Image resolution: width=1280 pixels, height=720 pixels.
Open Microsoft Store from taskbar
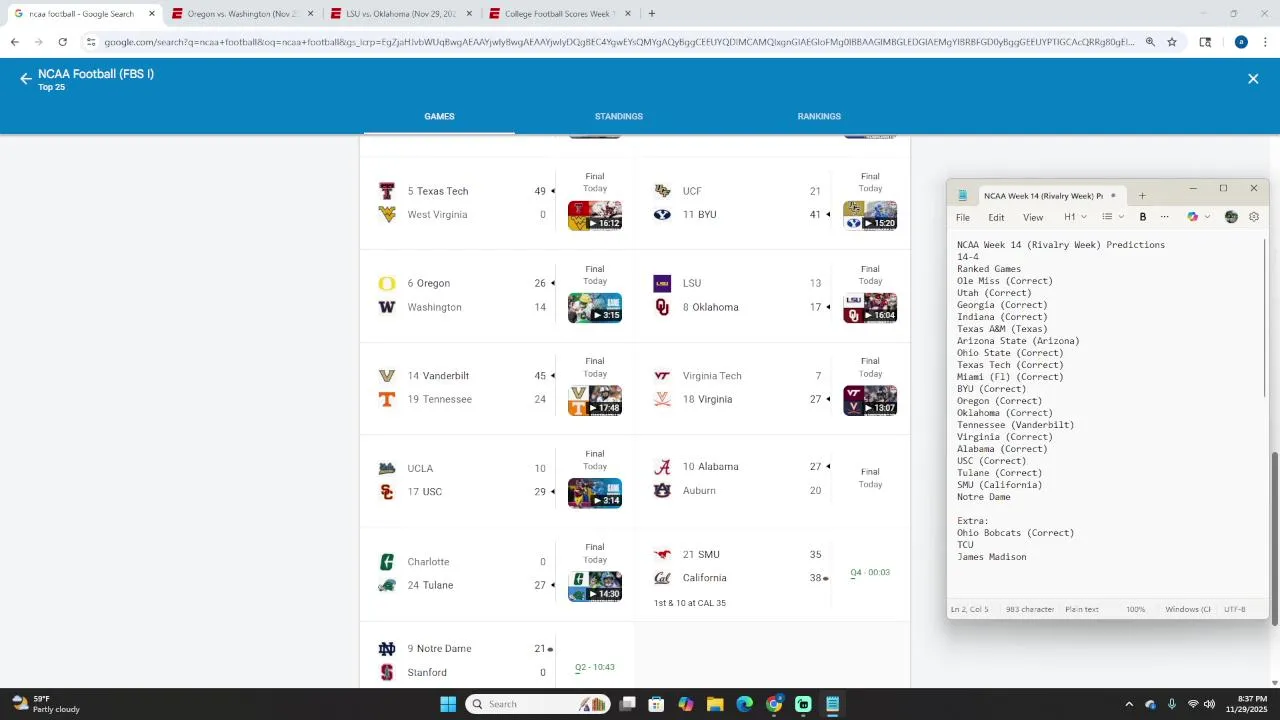coord(656,704)
